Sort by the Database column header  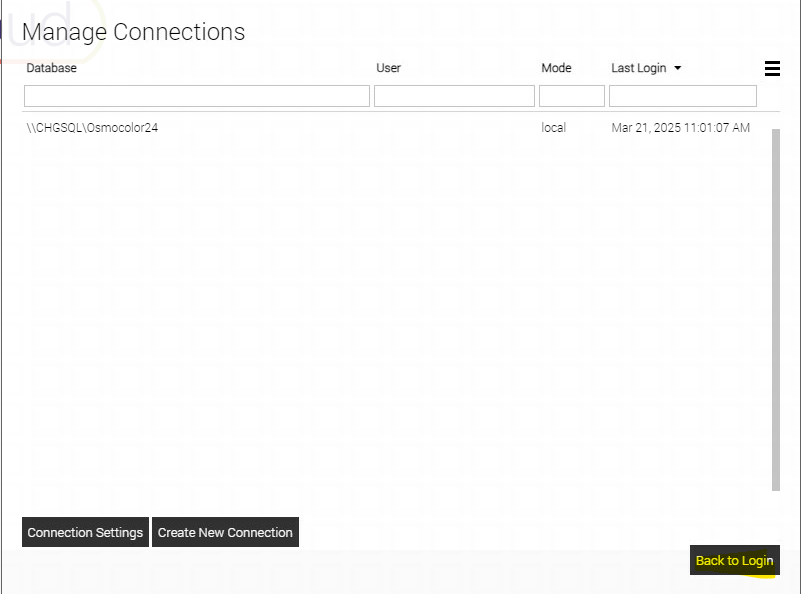coord(51,68)
